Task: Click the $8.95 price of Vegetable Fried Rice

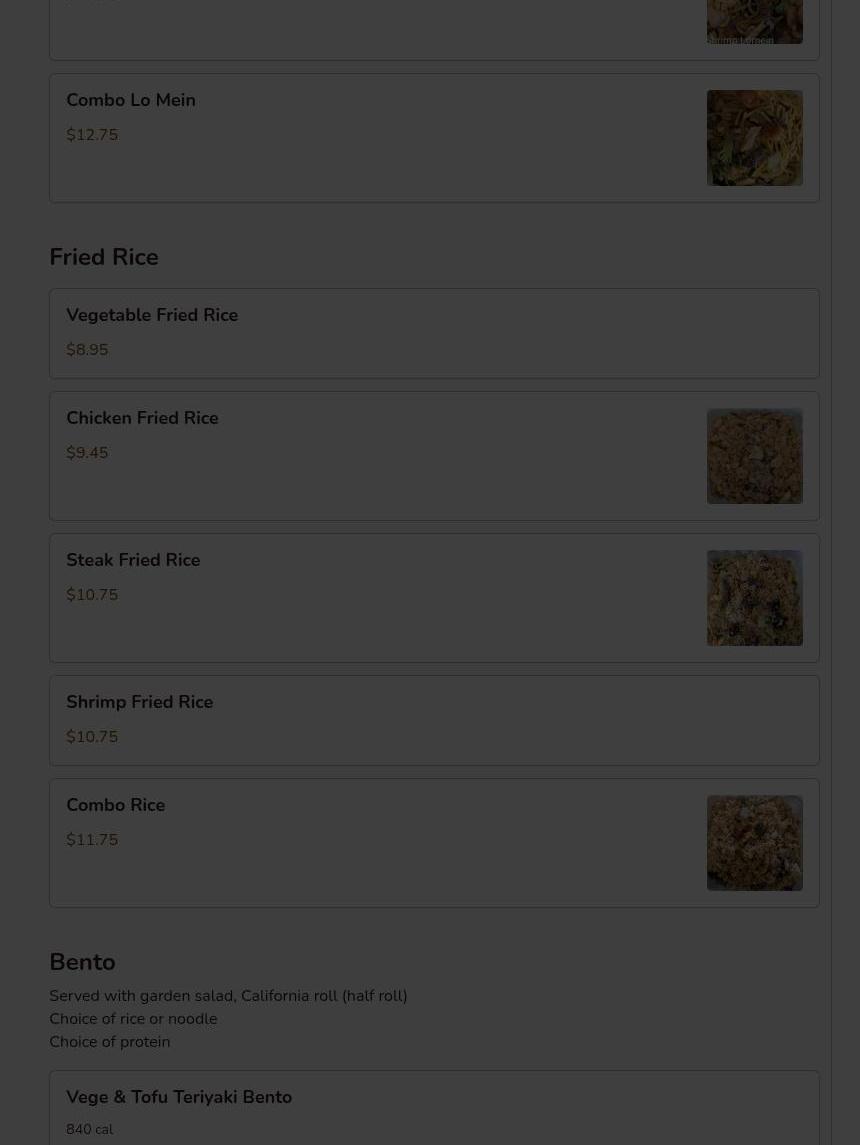Action: click(87, 350)
